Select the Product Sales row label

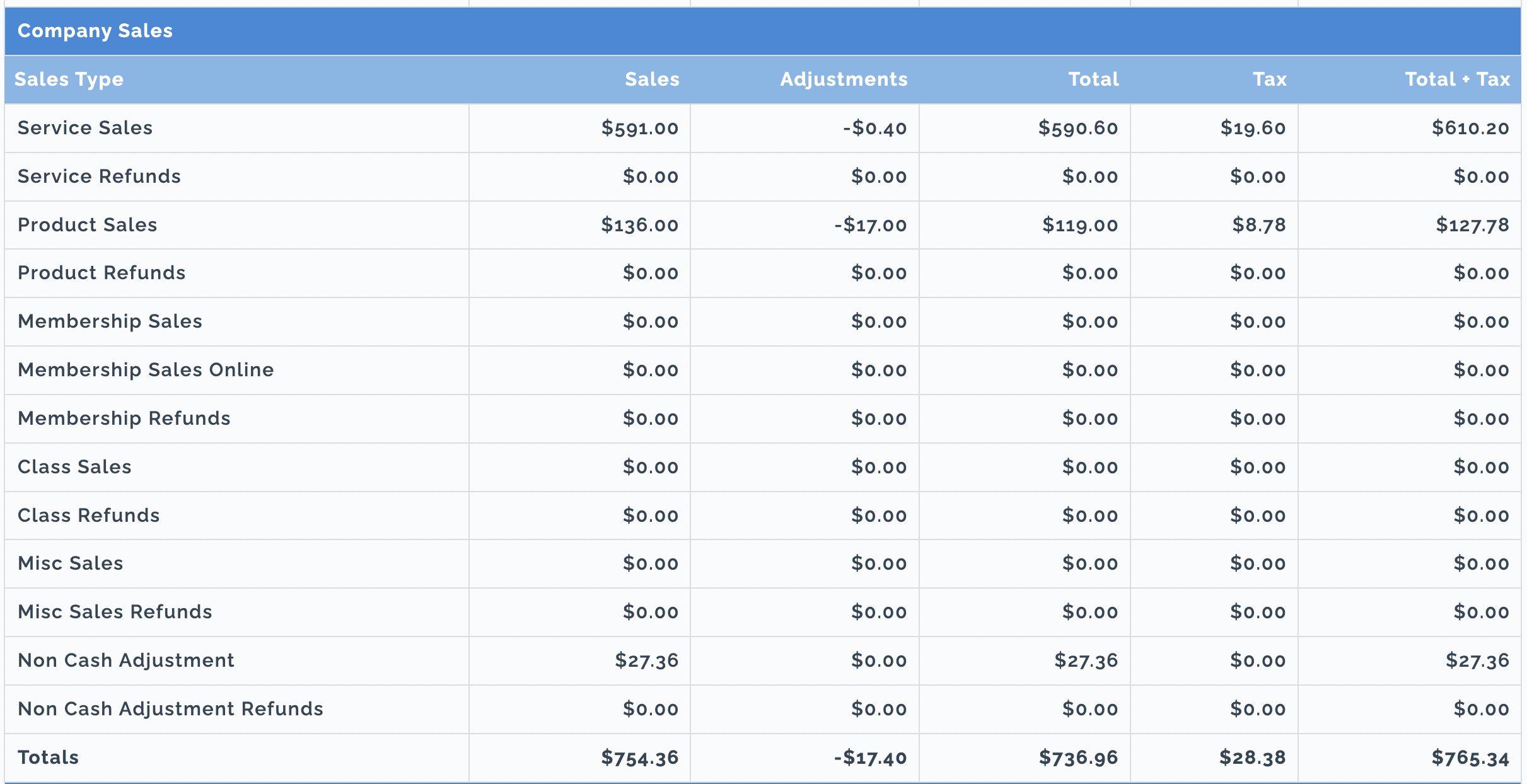pos(87,225)
